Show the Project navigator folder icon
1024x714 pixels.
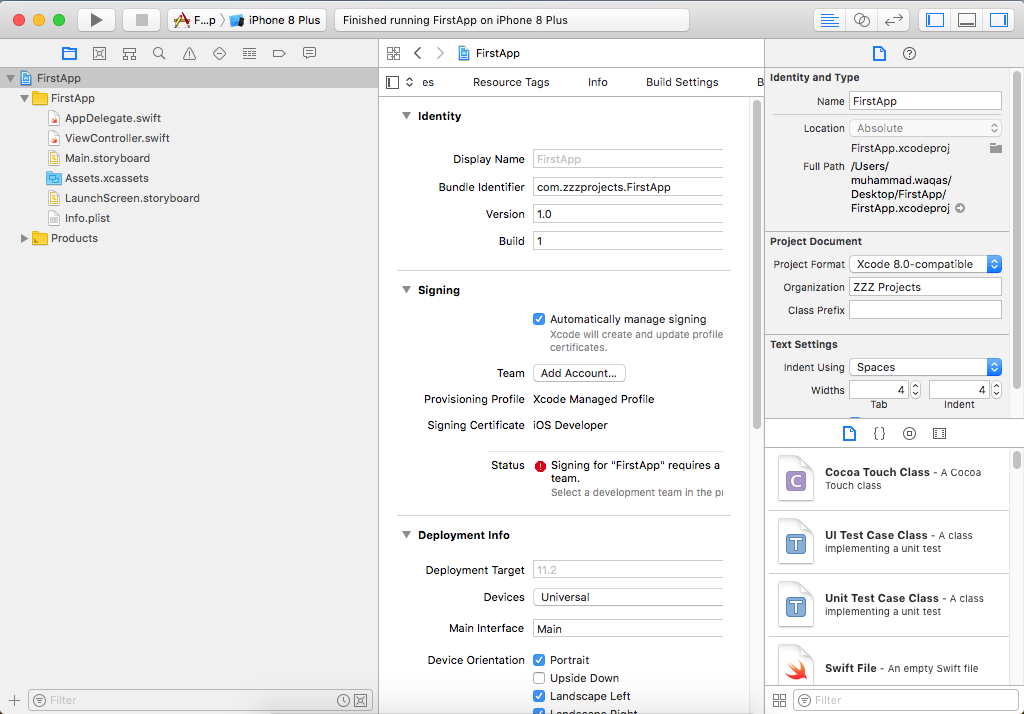pyautogui.click(x=69, y=54)
